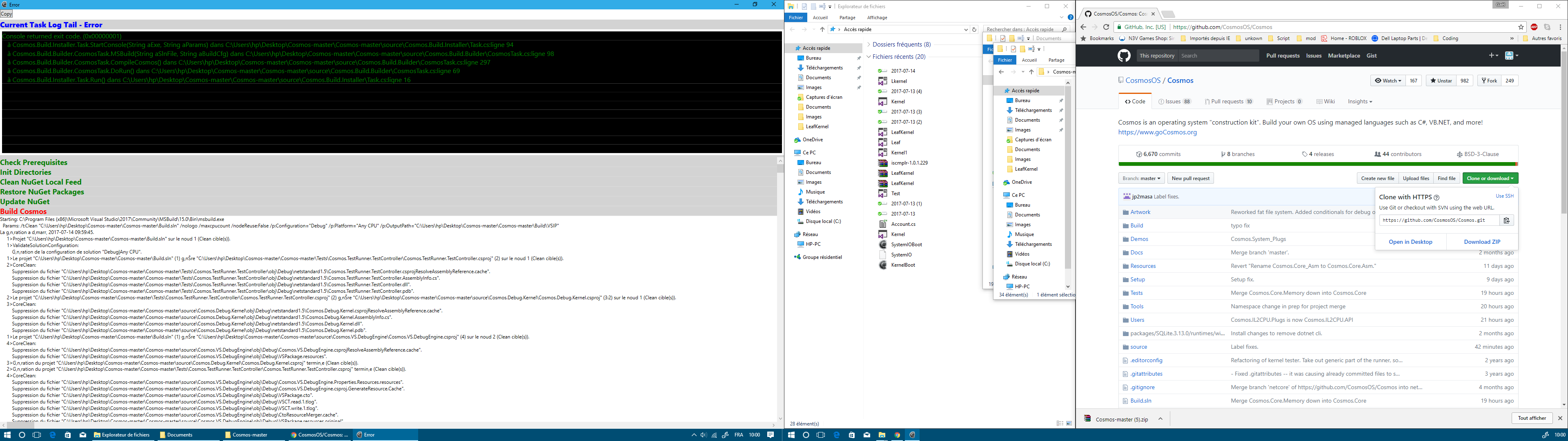Unstar the Cosmos repository

pos(1440,80)
